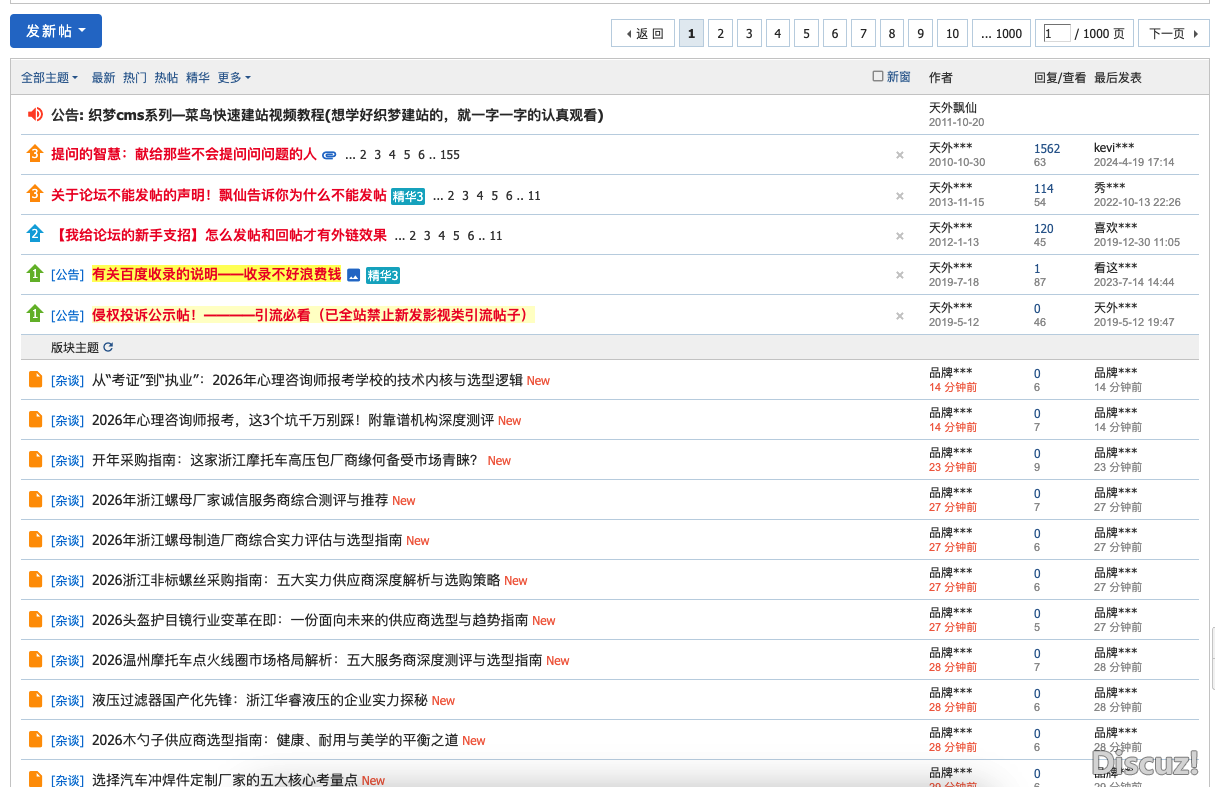
Task: Expand the 更多 dropdown menu
Action: [234, 77]
